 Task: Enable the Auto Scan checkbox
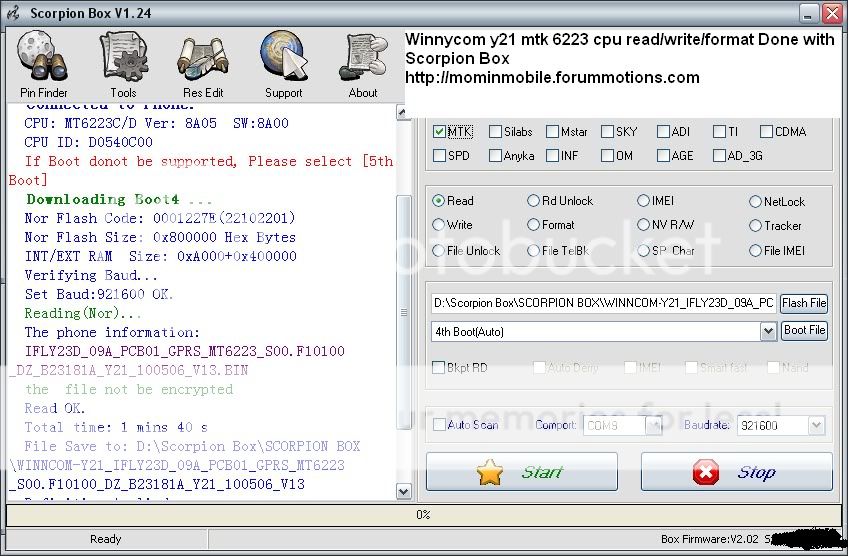[439, 425]
